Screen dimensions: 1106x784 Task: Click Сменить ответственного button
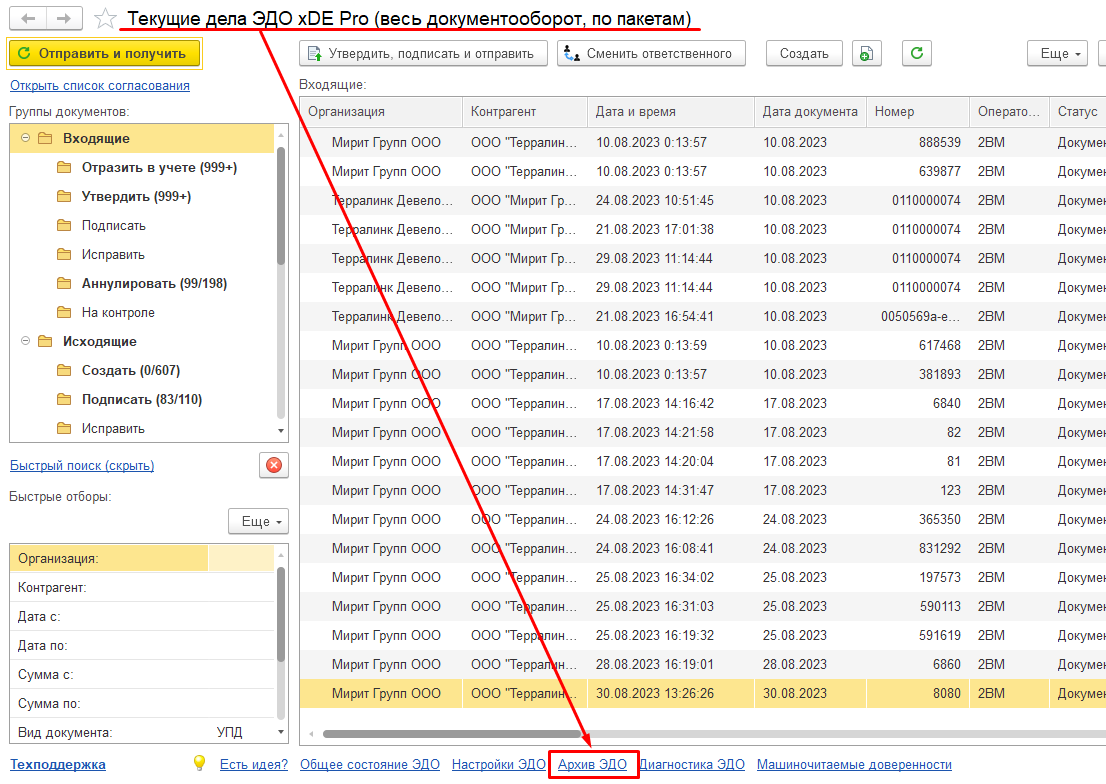coord(651,54)
